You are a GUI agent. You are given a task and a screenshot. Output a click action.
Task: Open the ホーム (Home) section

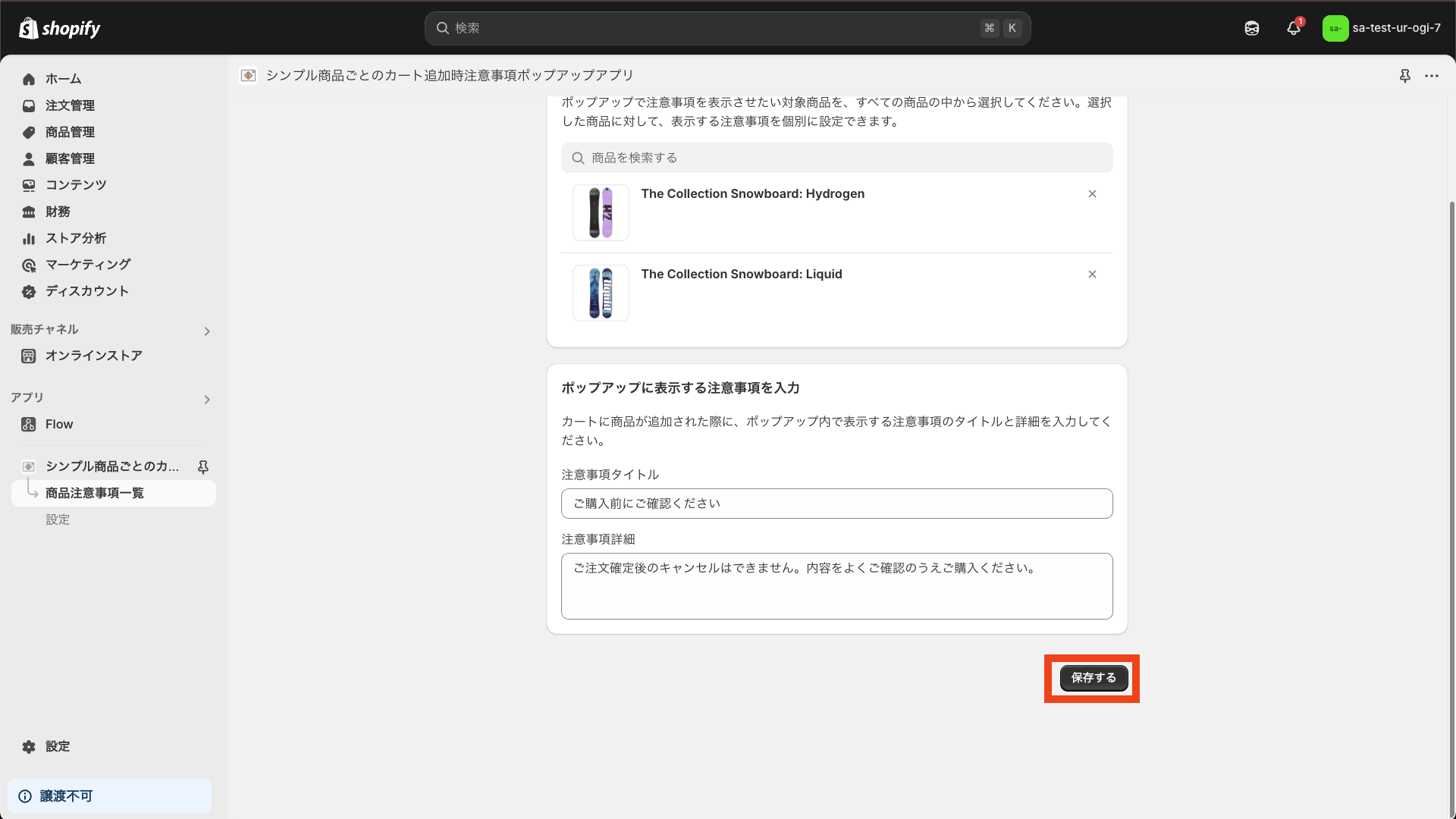(x=64, y=79)
